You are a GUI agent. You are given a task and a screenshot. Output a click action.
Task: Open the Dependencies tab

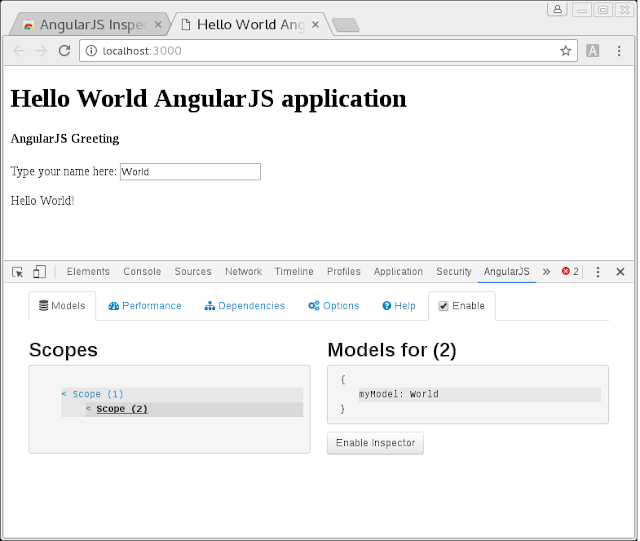pyautogui.click(x=245, y=306)
